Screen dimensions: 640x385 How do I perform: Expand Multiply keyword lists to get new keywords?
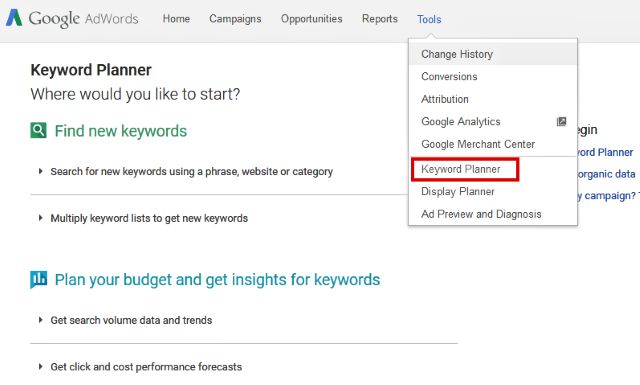pyautogui.click(x=149, y=218)
